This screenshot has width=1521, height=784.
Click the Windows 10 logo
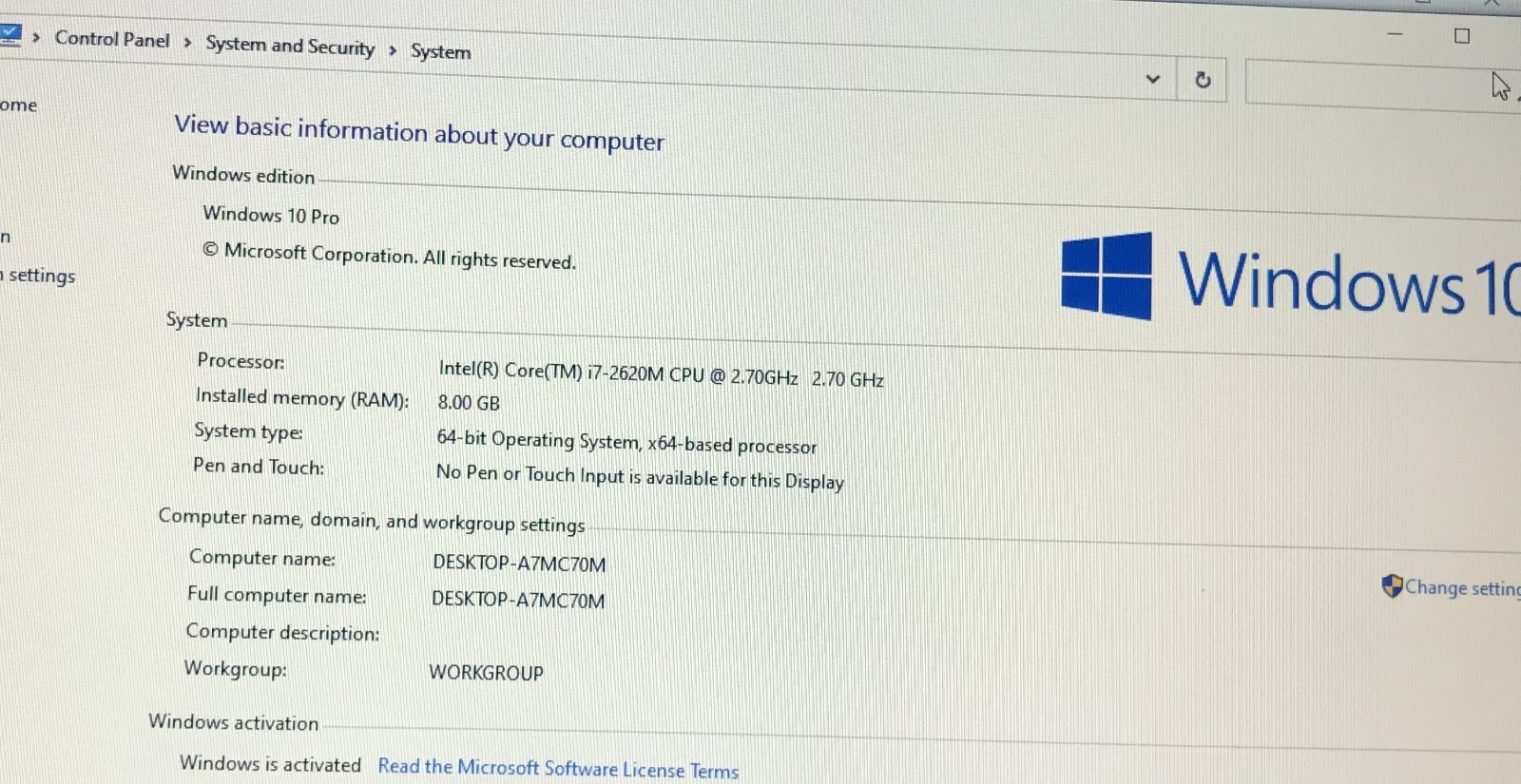(x=1290, y=278)
